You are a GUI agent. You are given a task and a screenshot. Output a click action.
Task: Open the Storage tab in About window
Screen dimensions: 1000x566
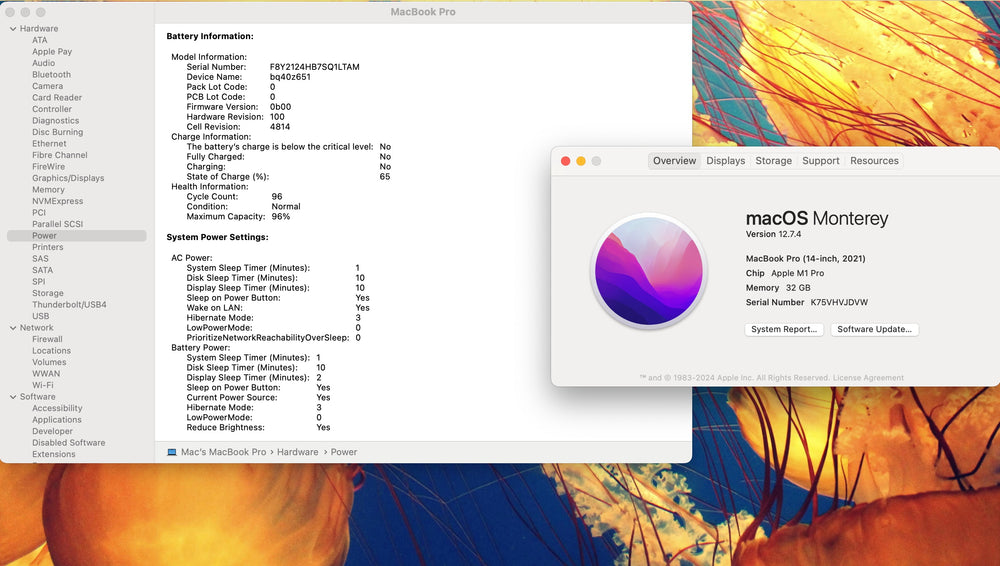(773, 161)
